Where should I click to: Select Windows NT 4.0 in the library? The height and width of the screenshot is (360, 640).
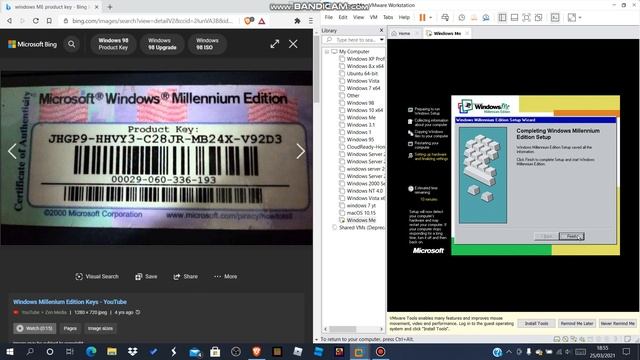click(364, 191)
